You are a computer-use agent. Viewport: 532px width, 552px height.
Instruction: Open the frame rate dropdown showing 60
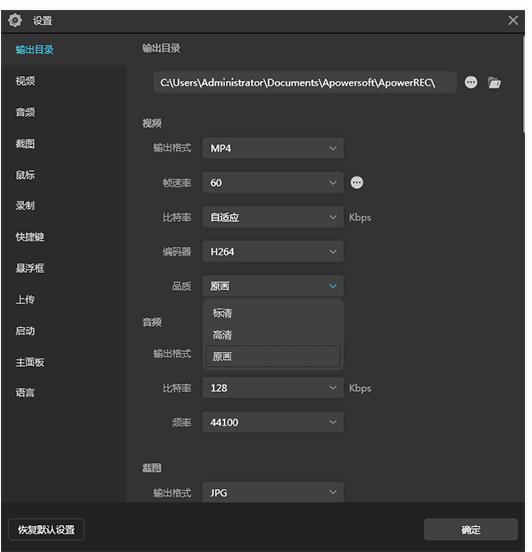point(273,183)
